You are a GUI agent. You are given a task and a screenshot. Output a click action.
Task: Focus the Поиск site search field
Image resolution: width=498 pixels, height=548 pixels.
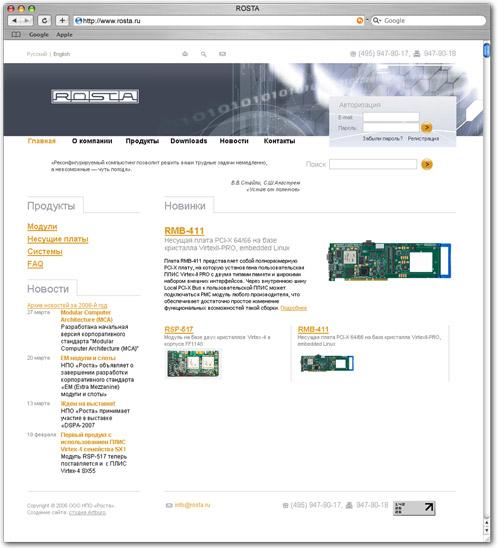373,164
